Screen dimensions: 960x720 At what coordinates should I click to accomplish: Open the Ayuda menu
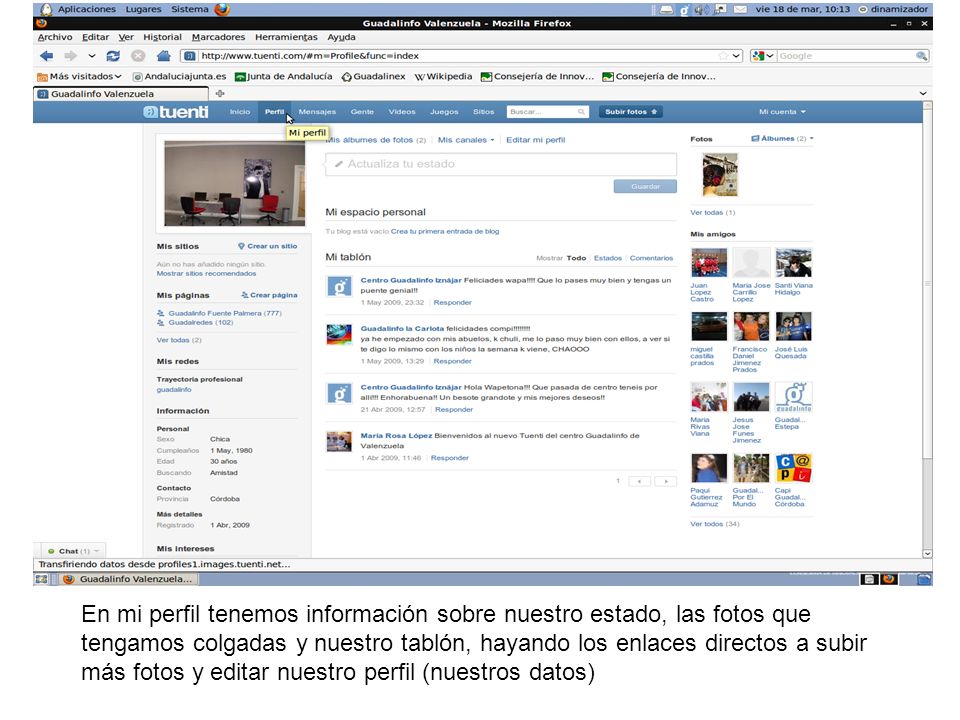pyautogui.click(x=341, y=37)
